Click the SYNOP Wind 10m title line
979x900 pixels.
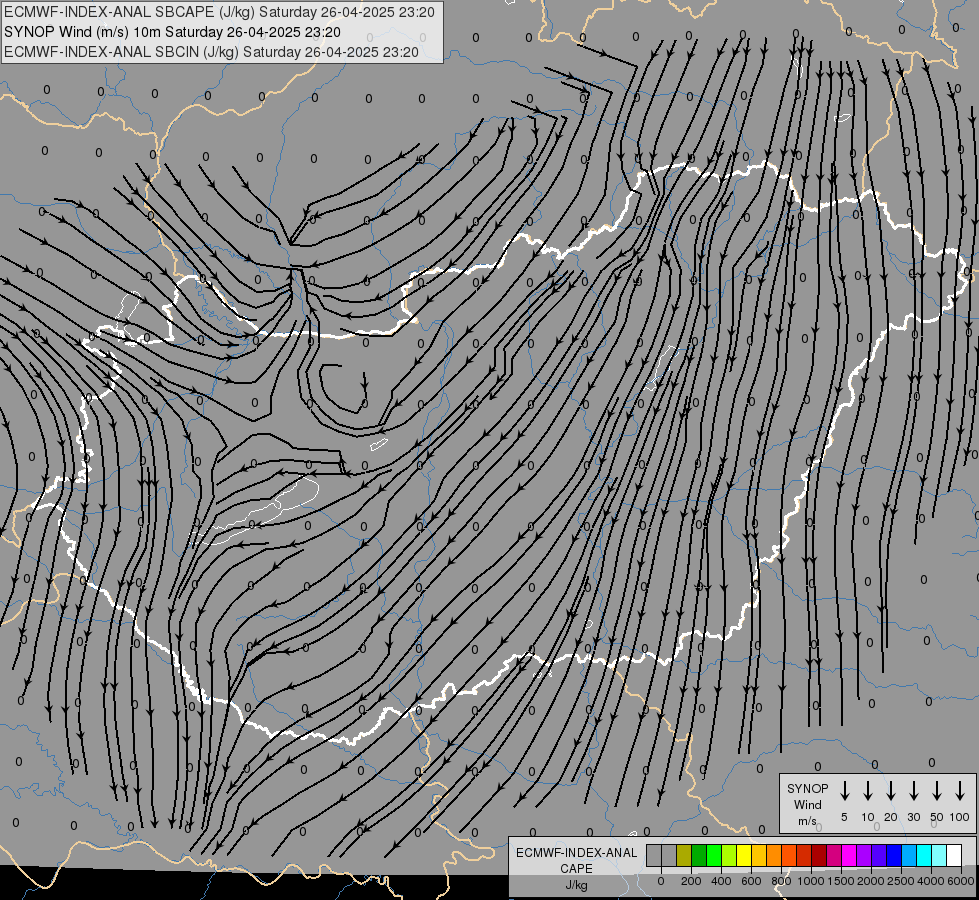click(172, 32)
